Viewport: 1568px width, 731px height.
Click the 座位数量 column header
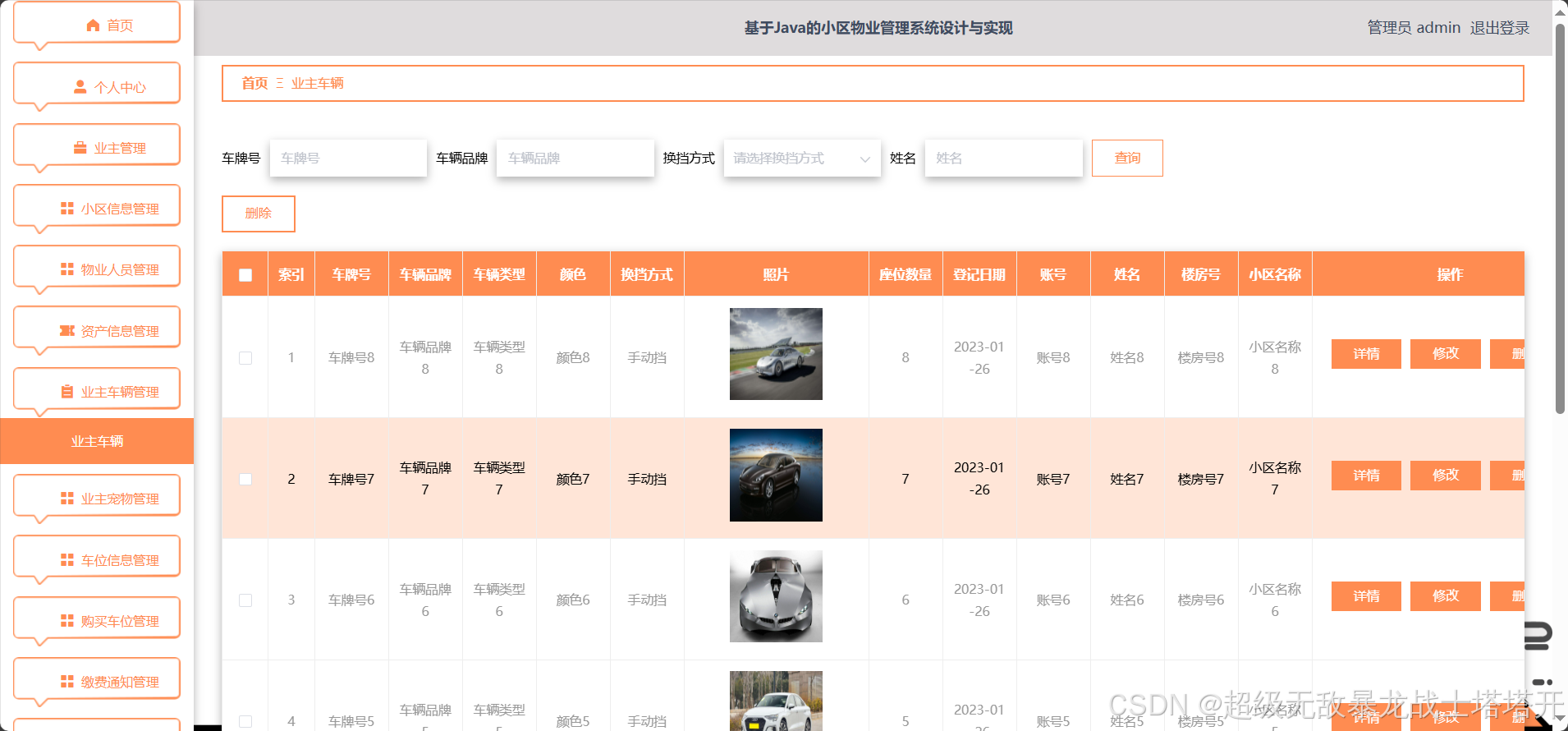click(x=905, y=274)
